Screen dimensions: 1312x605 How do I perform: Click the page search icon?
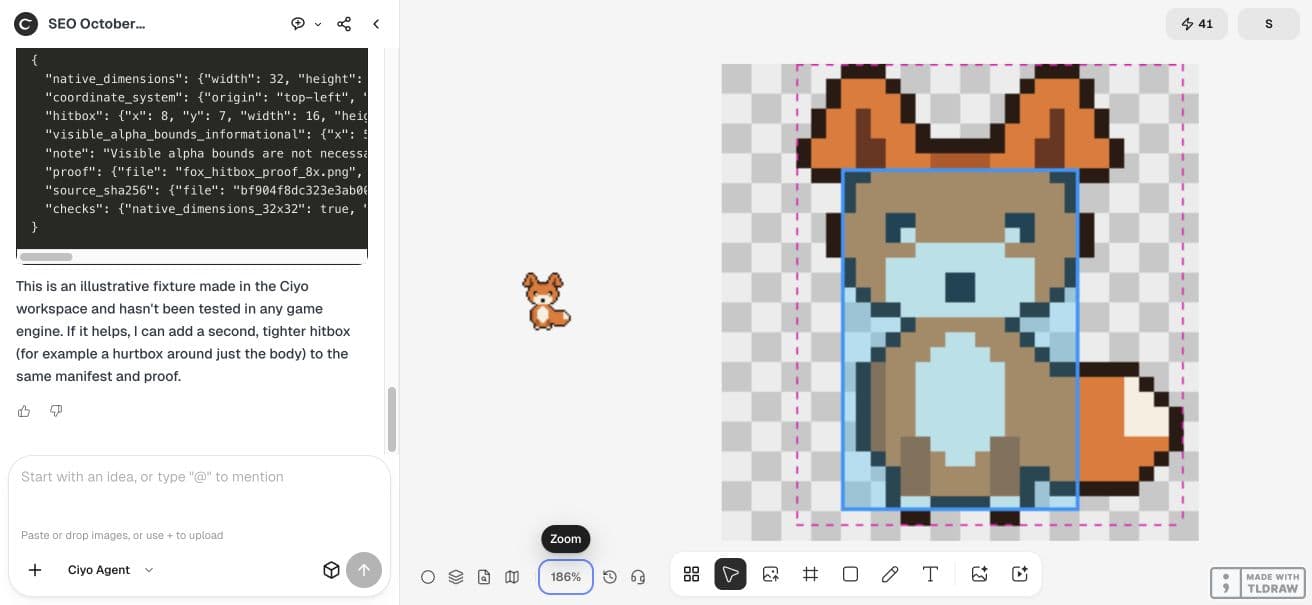click(x=484, y=577)
